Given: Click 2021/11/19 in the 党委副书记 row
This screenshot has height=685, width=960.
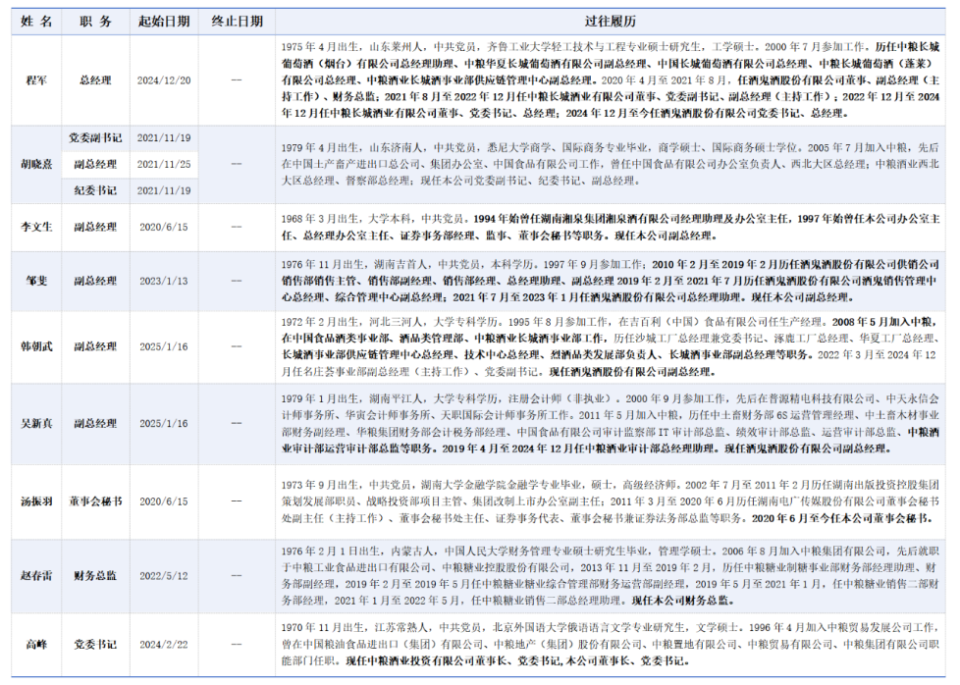Looking at the screenshot, I should (x=163, y=138).
